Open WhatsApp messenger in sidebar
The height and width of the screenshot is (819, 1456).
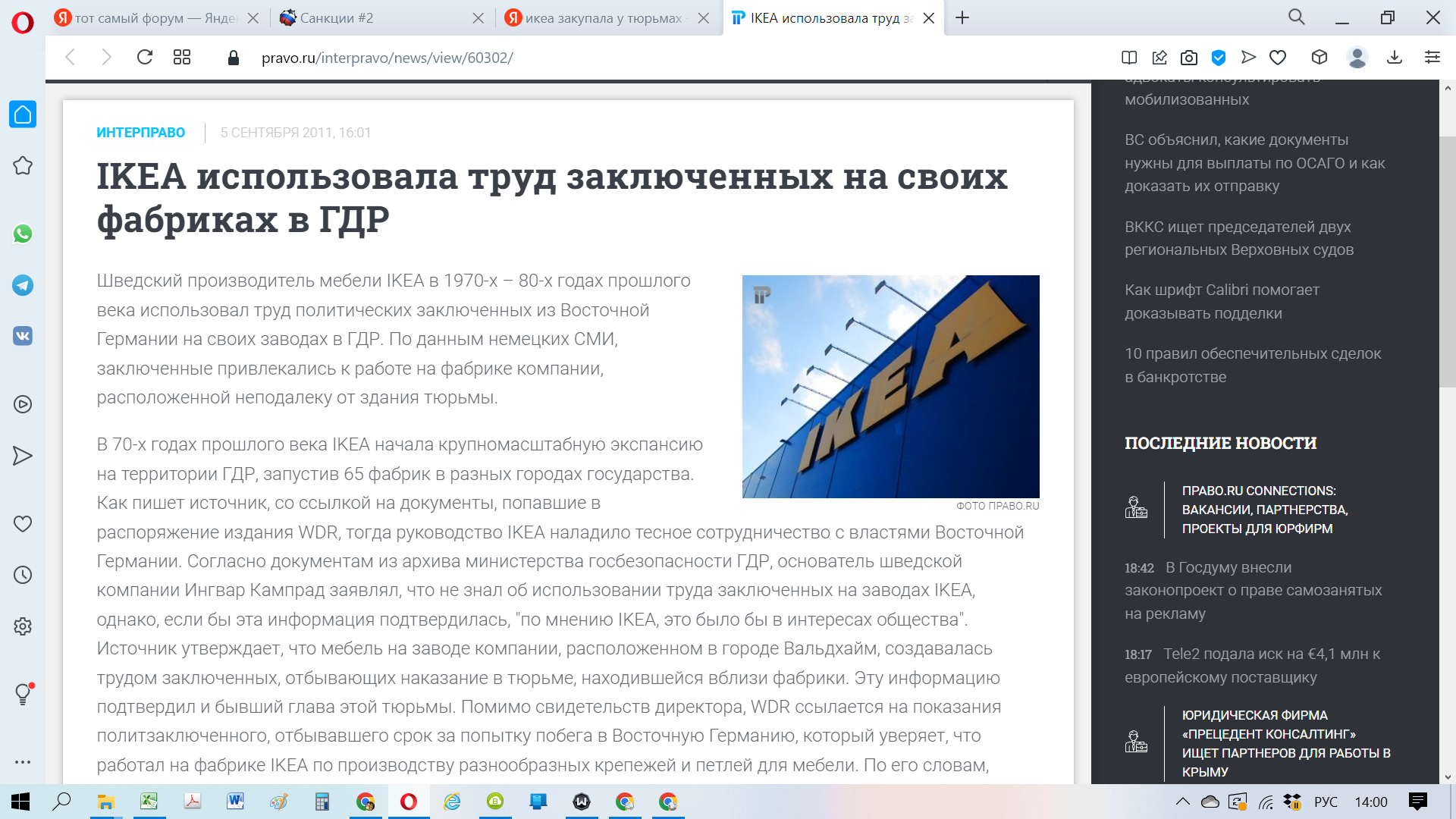(x=23, y=234)
